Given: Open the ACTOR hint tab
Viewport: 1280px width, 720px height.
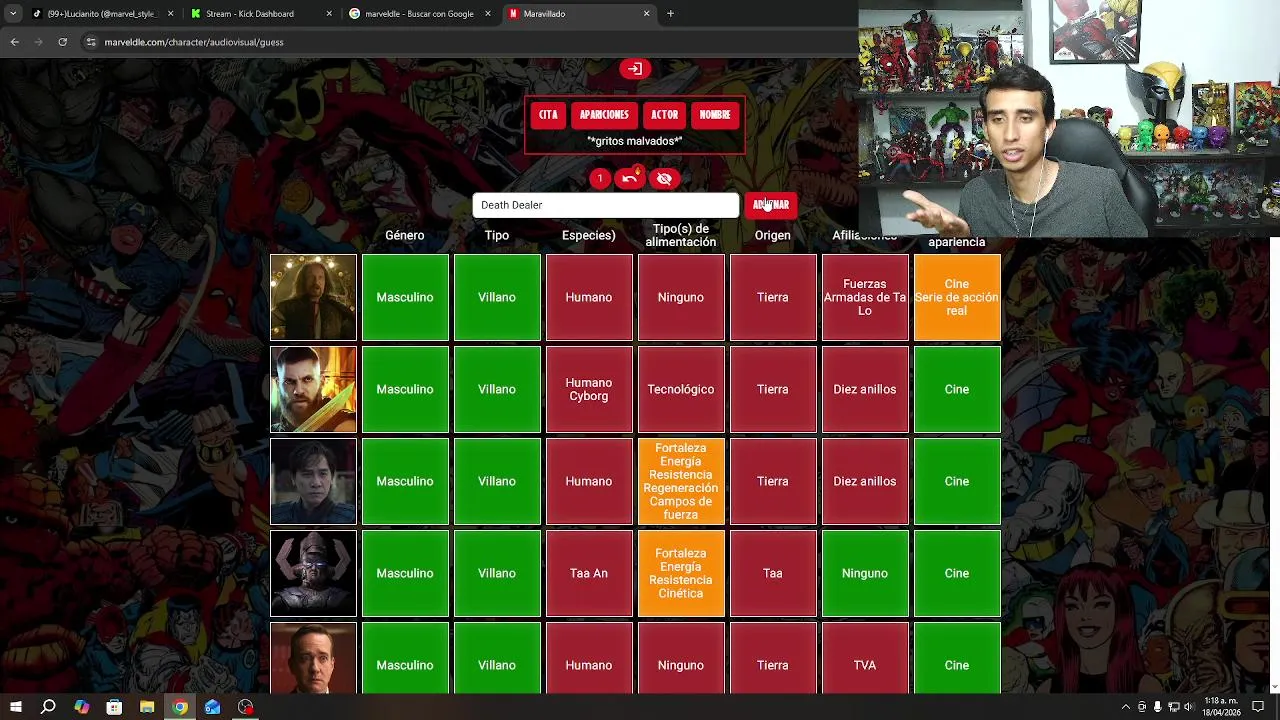Looking at the screenshot, I should coord(664,115).
